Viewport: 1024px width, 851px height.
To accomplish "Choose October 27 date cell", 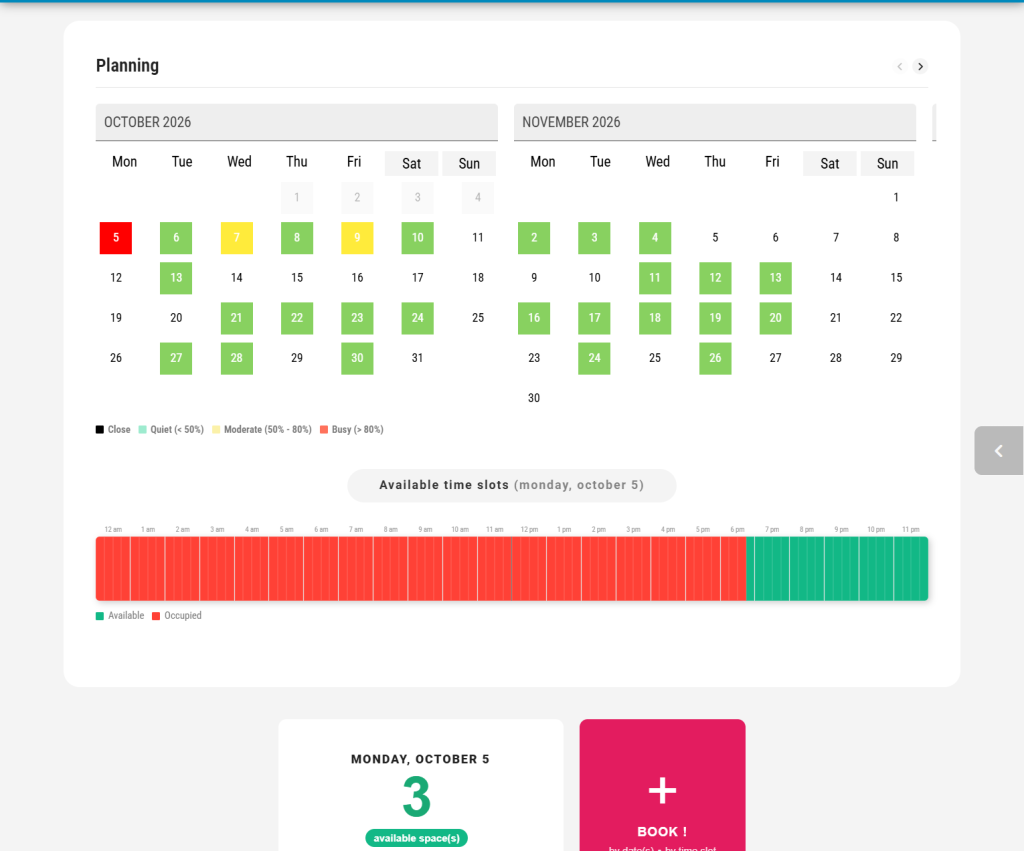I will coord(176,359).
